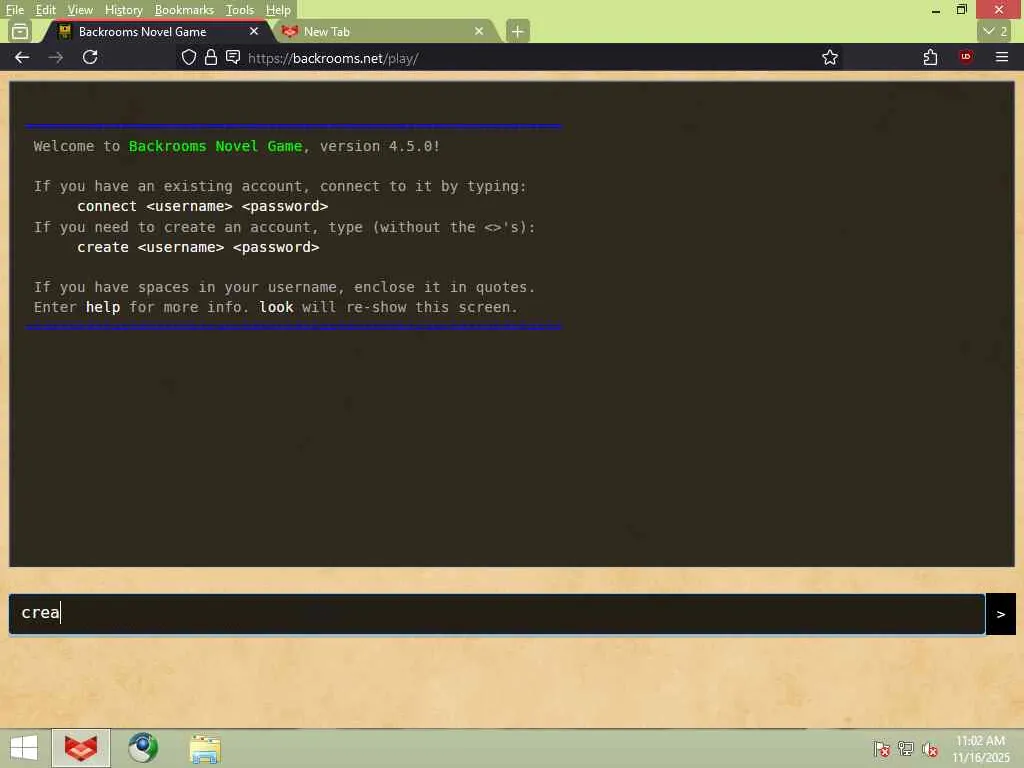The width and height of the screenshot is (1024, 768).
Task: Close the New Tab tab
Action: tap(479, 31)
